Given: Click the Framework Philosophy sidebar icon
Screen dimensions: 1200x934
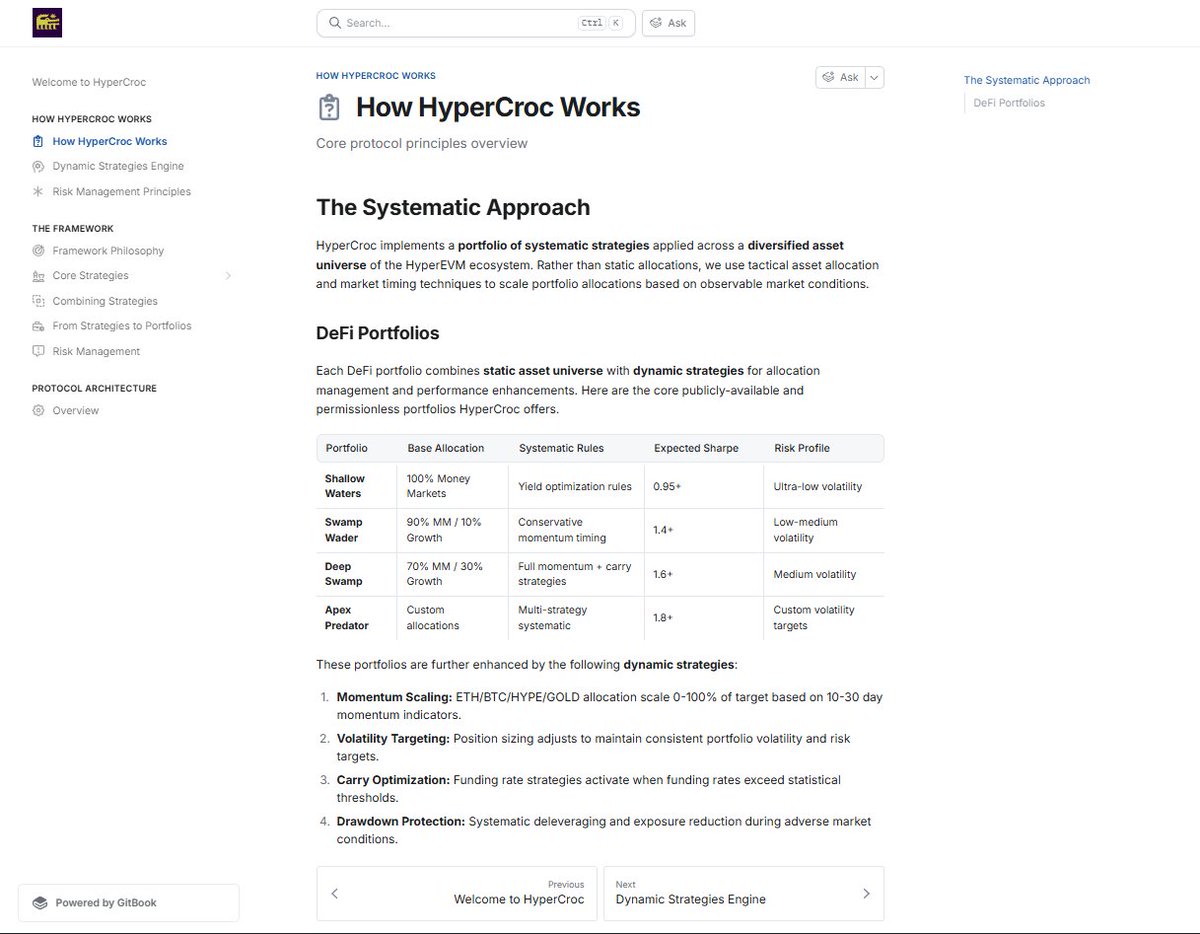Looking at the screenshot, I should click(x=38, y=251).
